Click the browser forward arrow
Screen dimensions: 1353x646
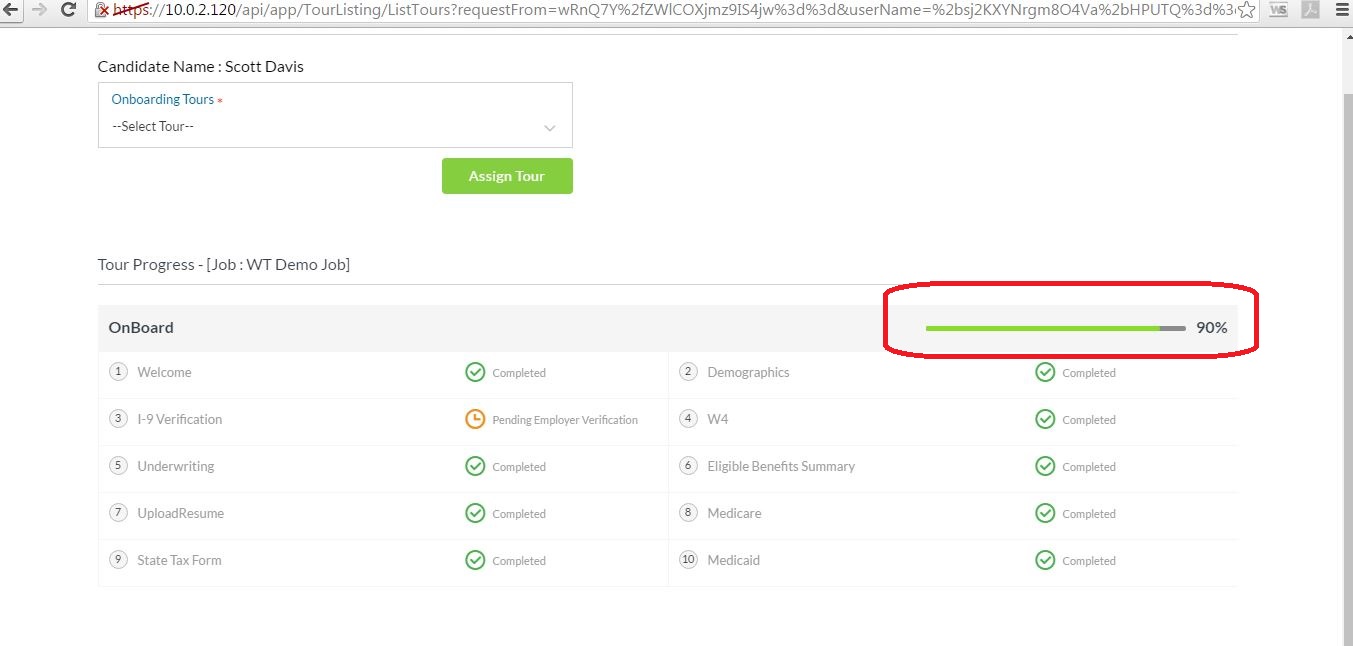(39, 10)
